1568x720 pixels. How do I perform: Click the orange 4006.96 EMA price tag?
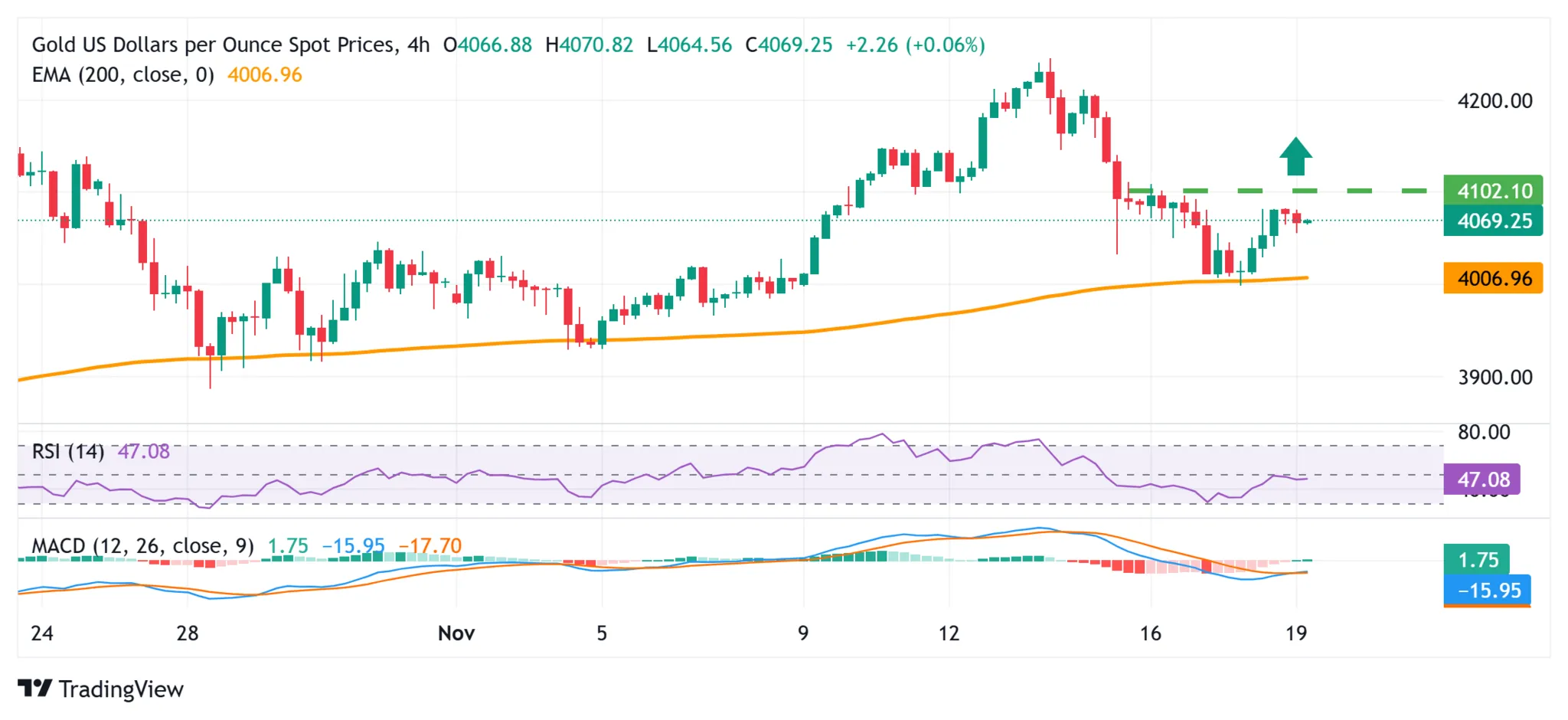pos(1493,278)
